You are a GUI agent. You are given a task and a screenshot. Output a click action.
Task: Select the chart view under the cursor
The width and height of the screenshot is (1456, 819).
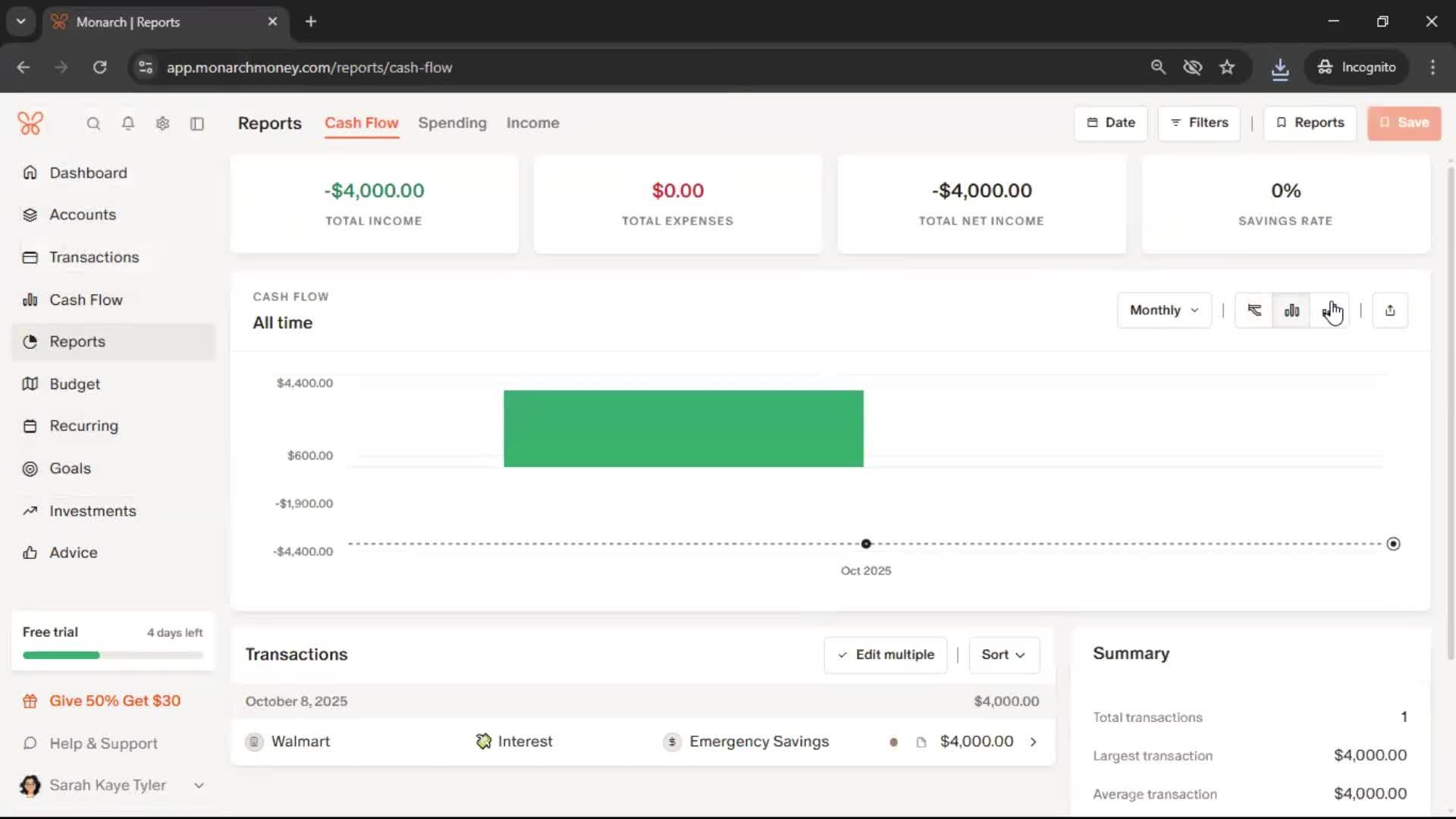(x=1329, y=310)
